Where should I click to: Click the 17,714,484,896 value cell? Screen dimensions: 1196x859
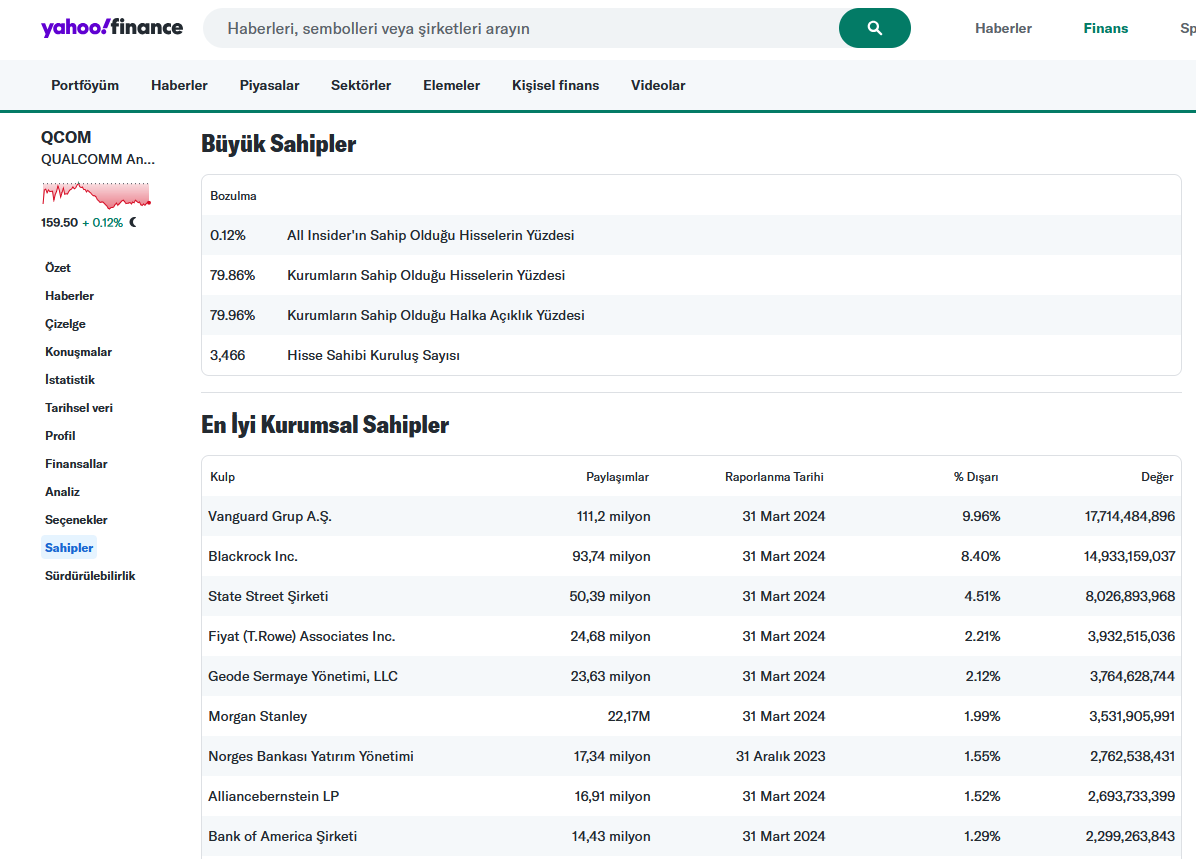[1130, 516]
